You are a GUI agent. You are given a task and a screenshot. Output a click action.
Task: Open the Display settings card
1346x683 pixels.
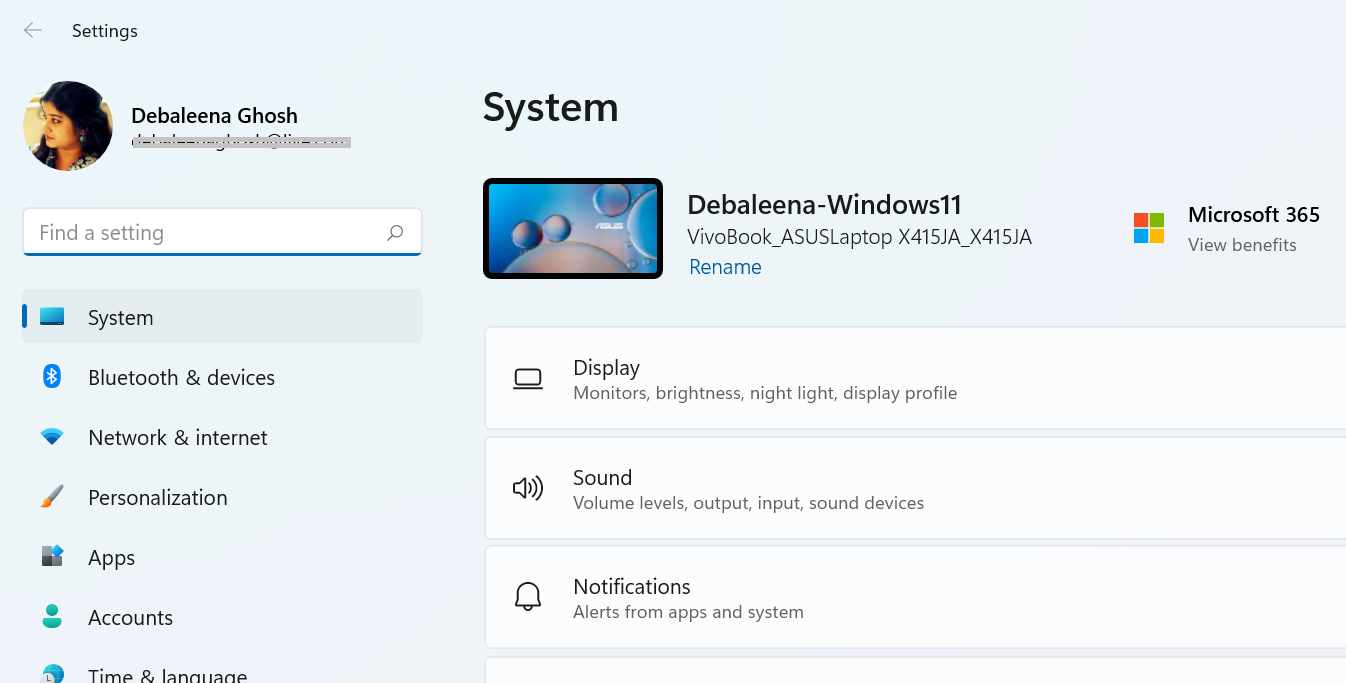(x=915, y=379)
